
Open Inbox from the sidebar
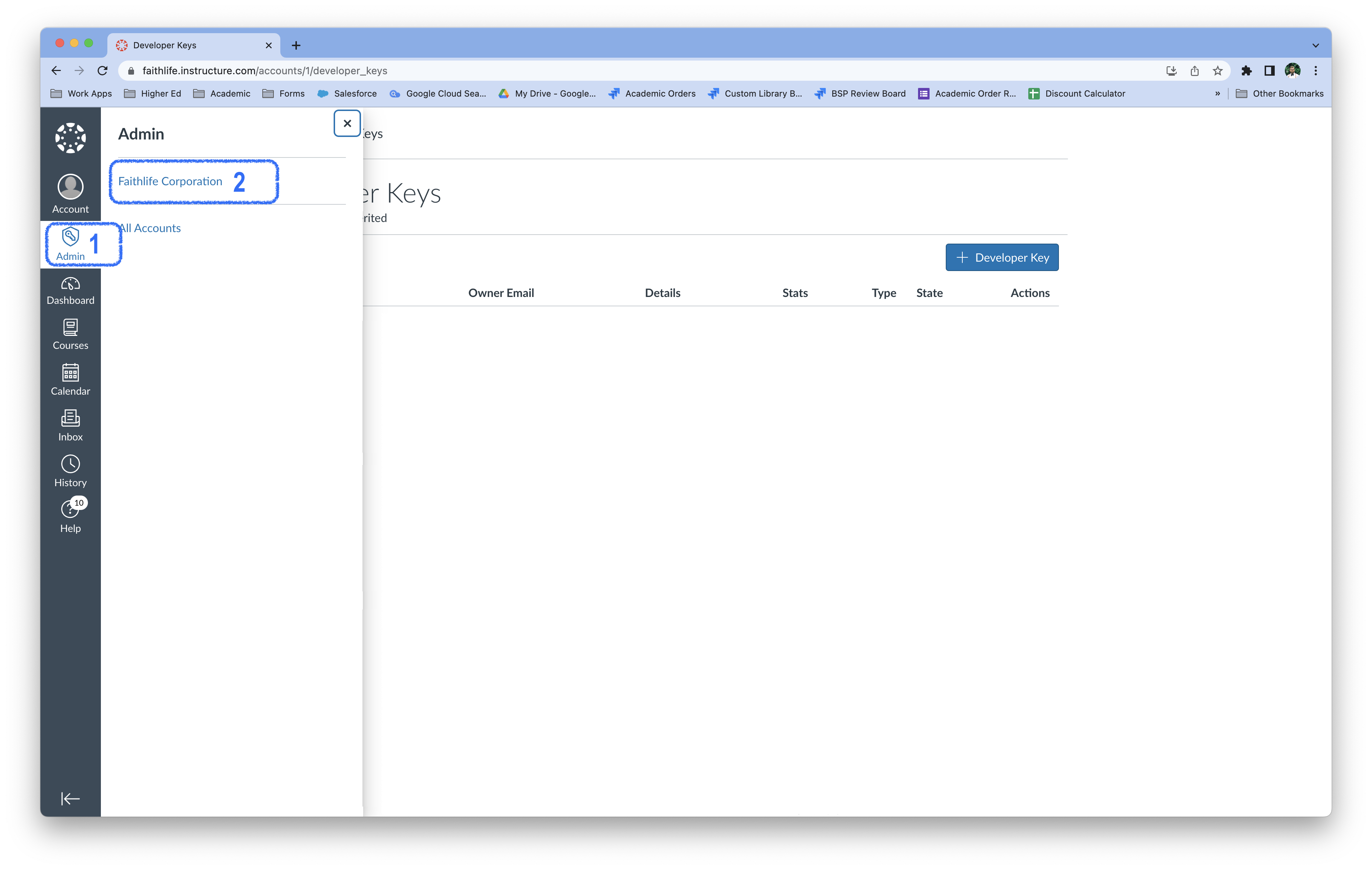click(x=70, y=426)
